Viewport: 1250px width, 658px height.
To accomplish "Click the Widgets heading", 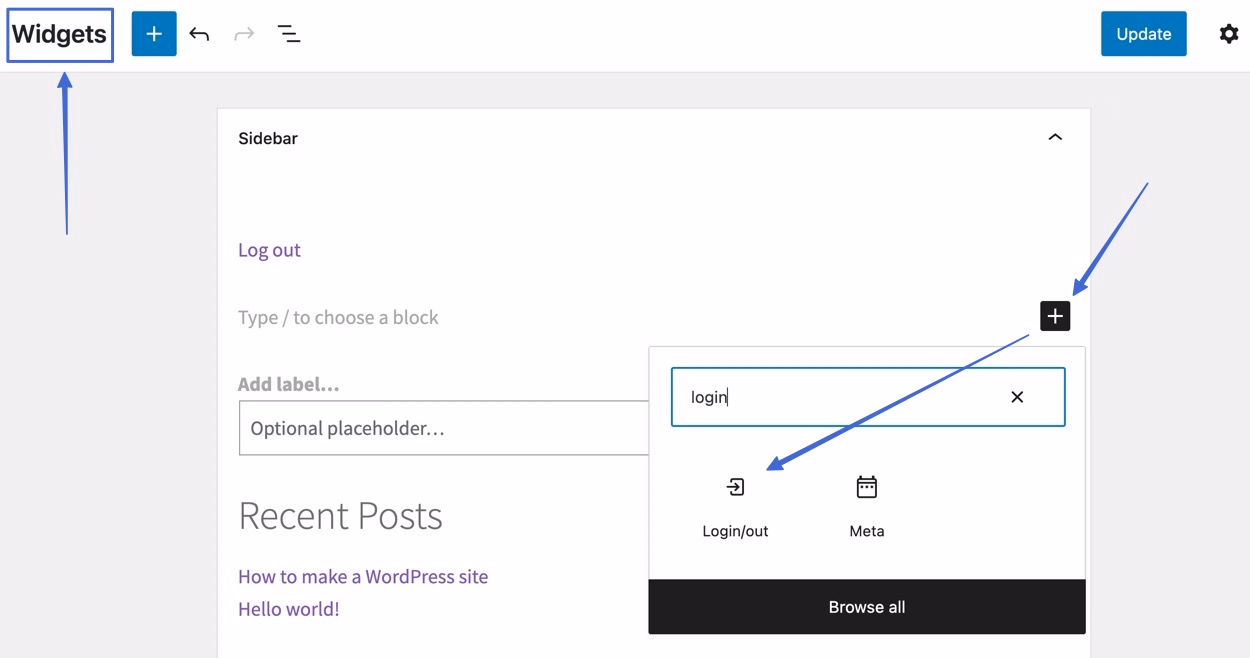I will click(59, 34).
